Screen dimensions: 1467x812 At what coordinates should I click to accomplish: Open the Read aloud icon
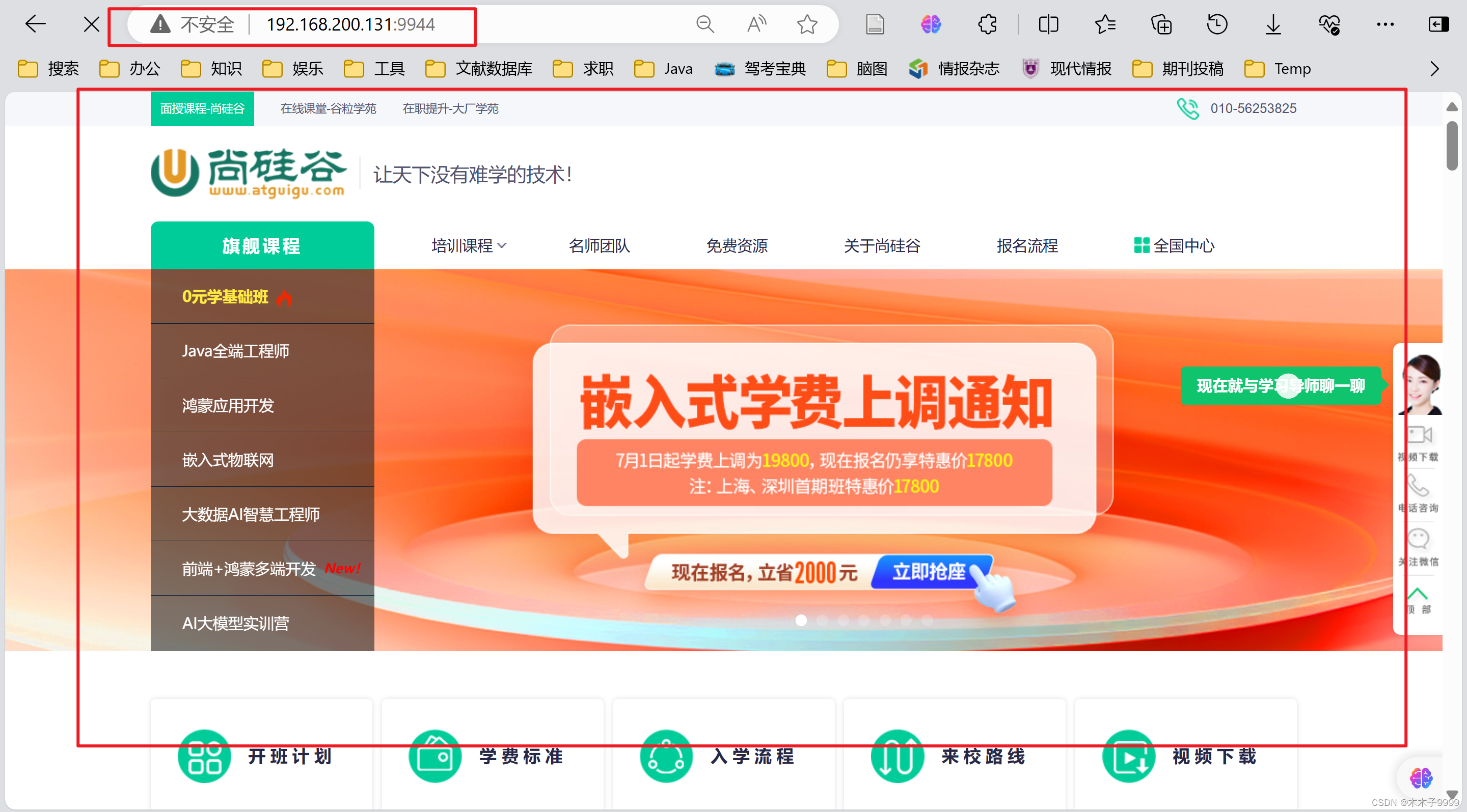[756, 24]
